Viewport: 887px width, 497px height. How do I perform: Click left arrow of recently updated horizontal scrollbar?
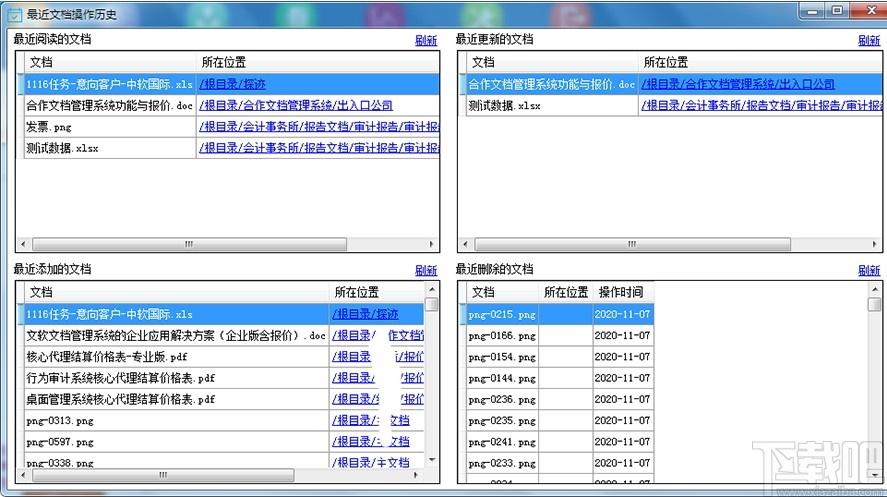(466, 244)
